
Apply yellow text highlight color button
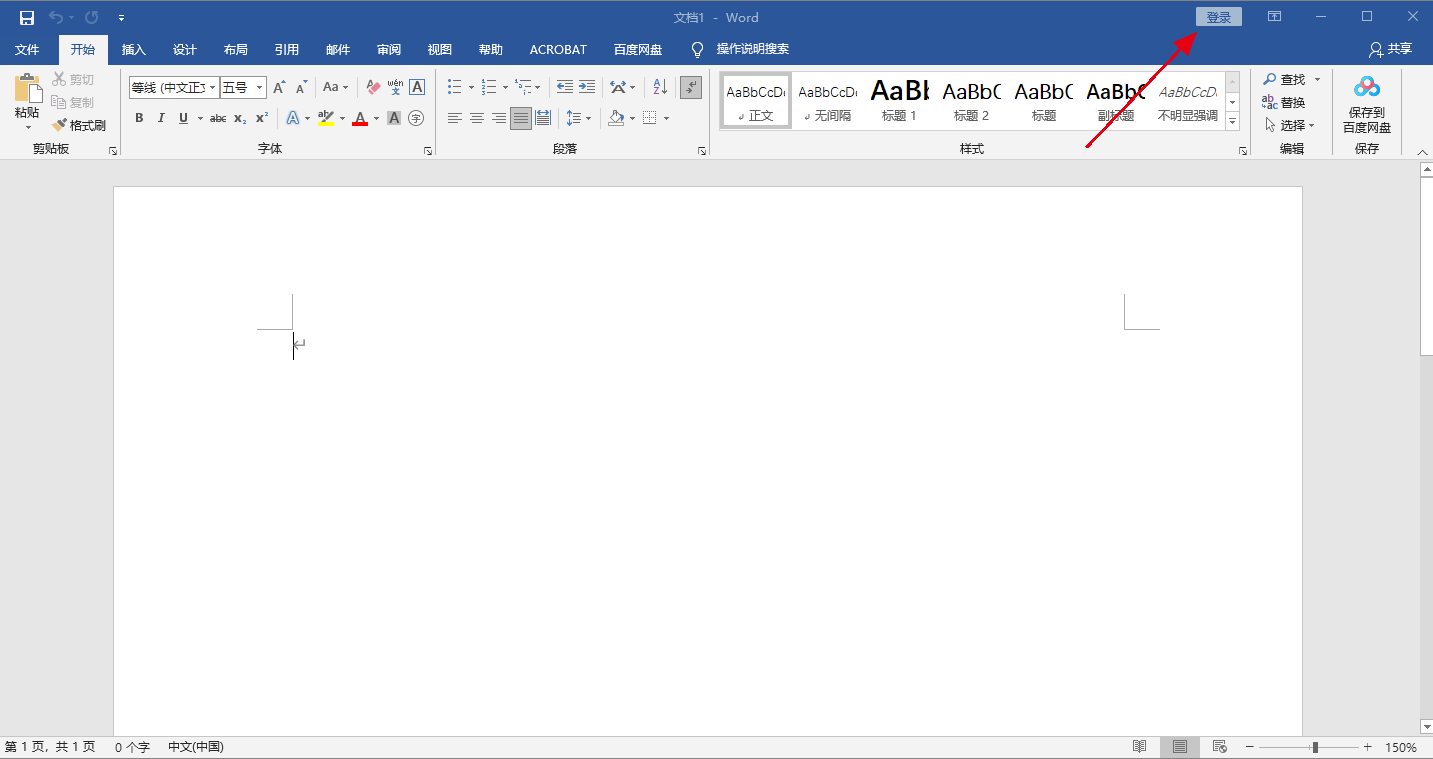coord(326,118)
